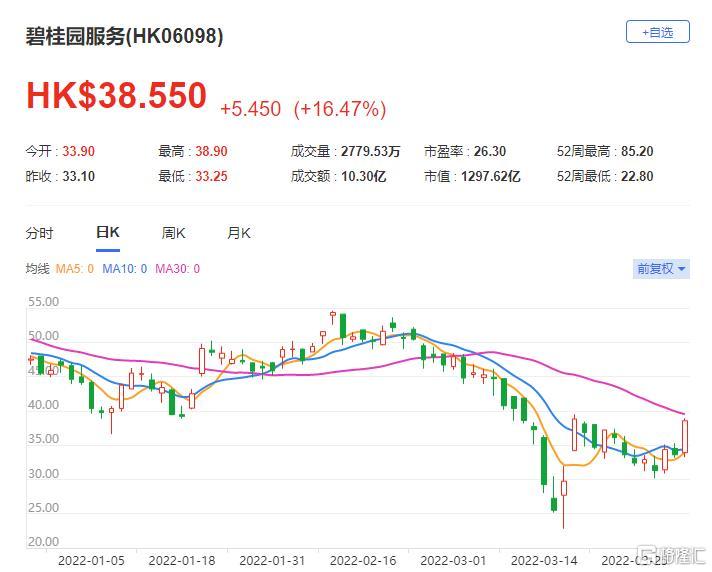
Task: Switch to the 分时 intraday tab
Action: 39,233
